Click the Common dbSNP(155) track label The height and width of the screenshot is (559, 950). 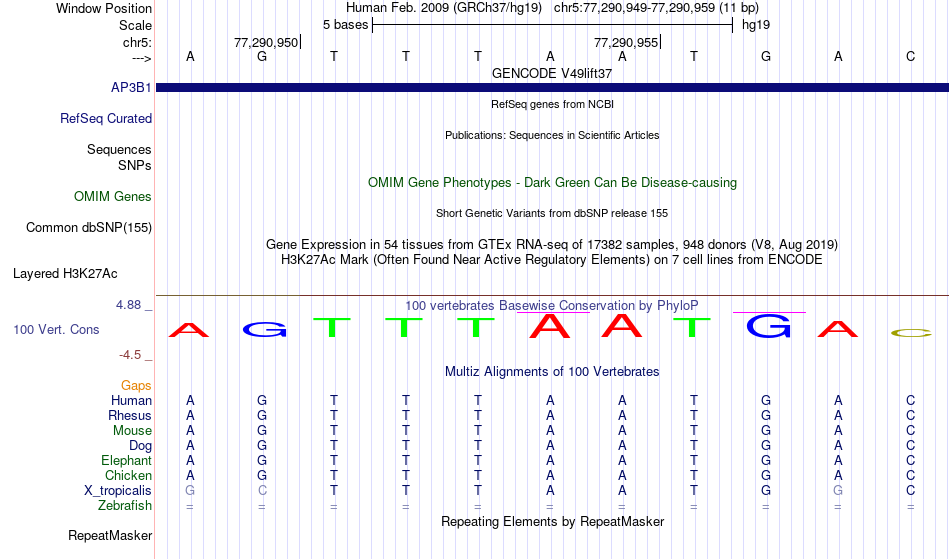89,227
